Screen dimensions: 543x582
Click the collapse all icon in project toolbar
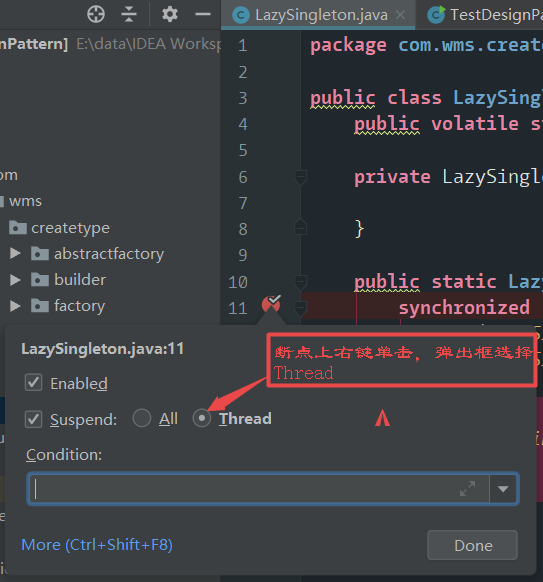[129, 14]
